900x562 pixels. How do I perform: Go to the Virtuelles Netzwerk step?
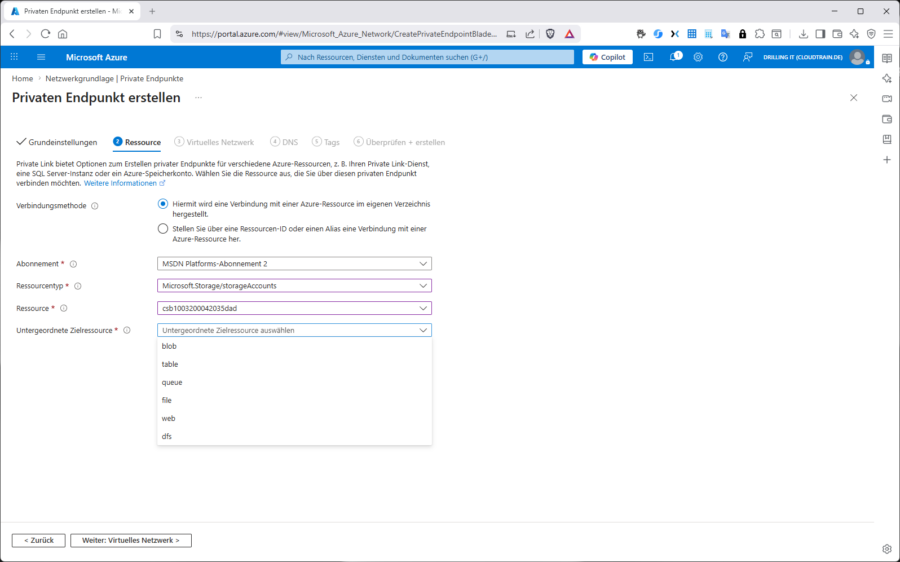point(214,142)
